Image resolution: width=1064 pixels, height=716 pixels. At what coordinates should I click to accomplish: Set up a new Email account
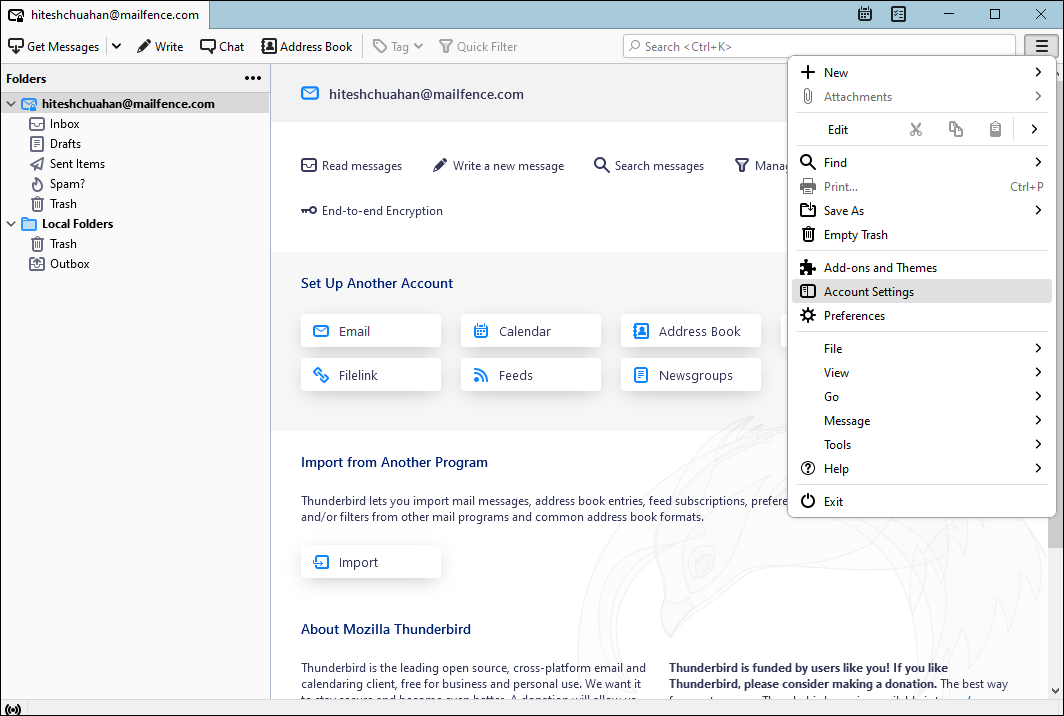[x=370, y=331]
